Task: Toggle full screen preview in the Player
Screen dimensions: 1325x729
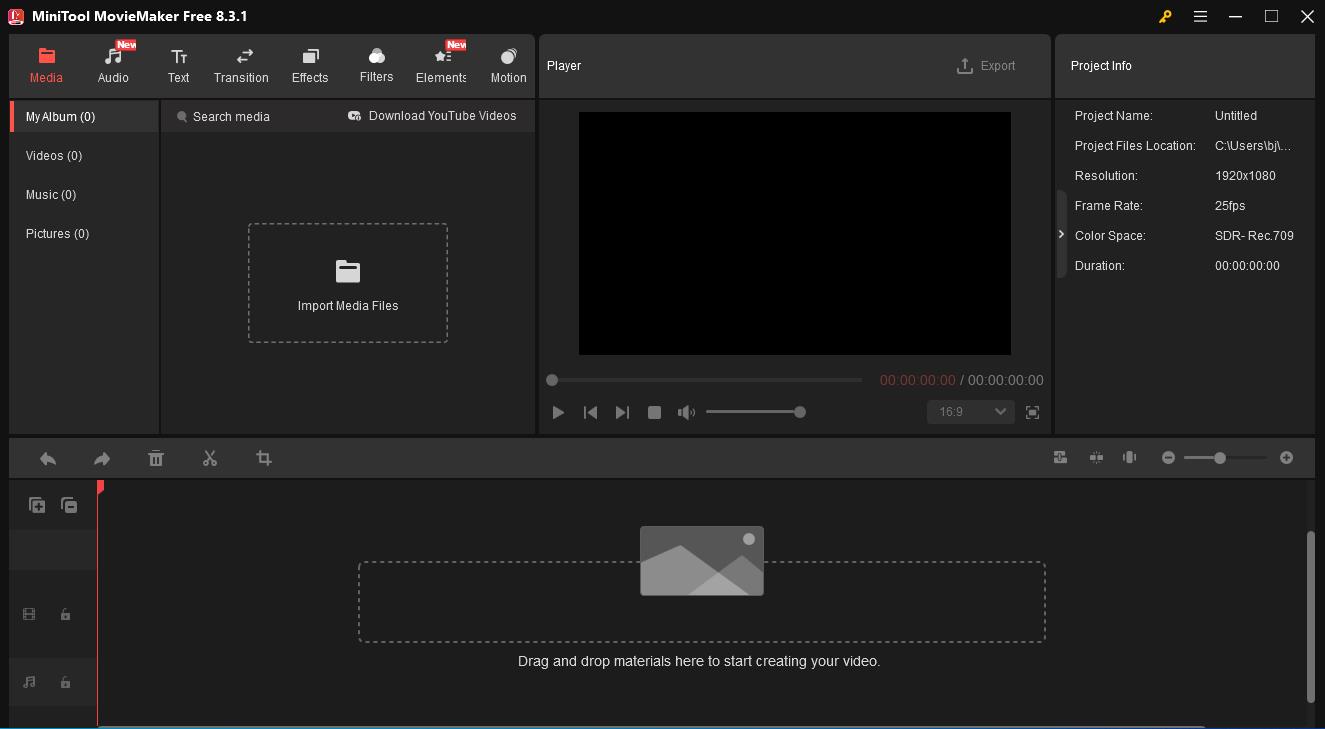Action: pos(1032,412)
